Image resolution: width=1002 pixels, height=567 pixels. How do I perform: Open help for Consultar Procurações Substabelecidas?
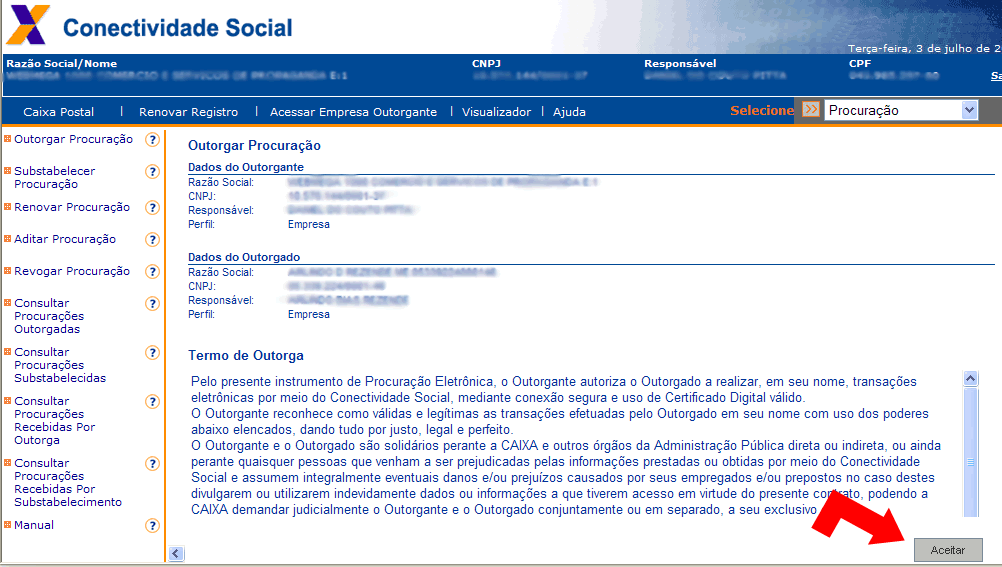[152, 353]
